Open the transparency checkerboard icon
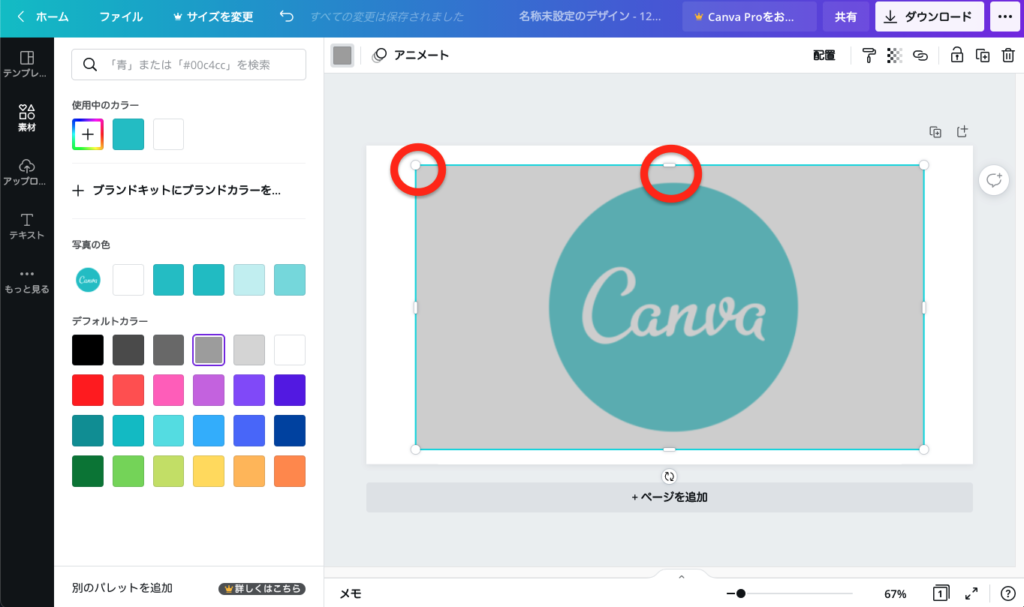Screen dimensions: 1024x607 (894, 56)
